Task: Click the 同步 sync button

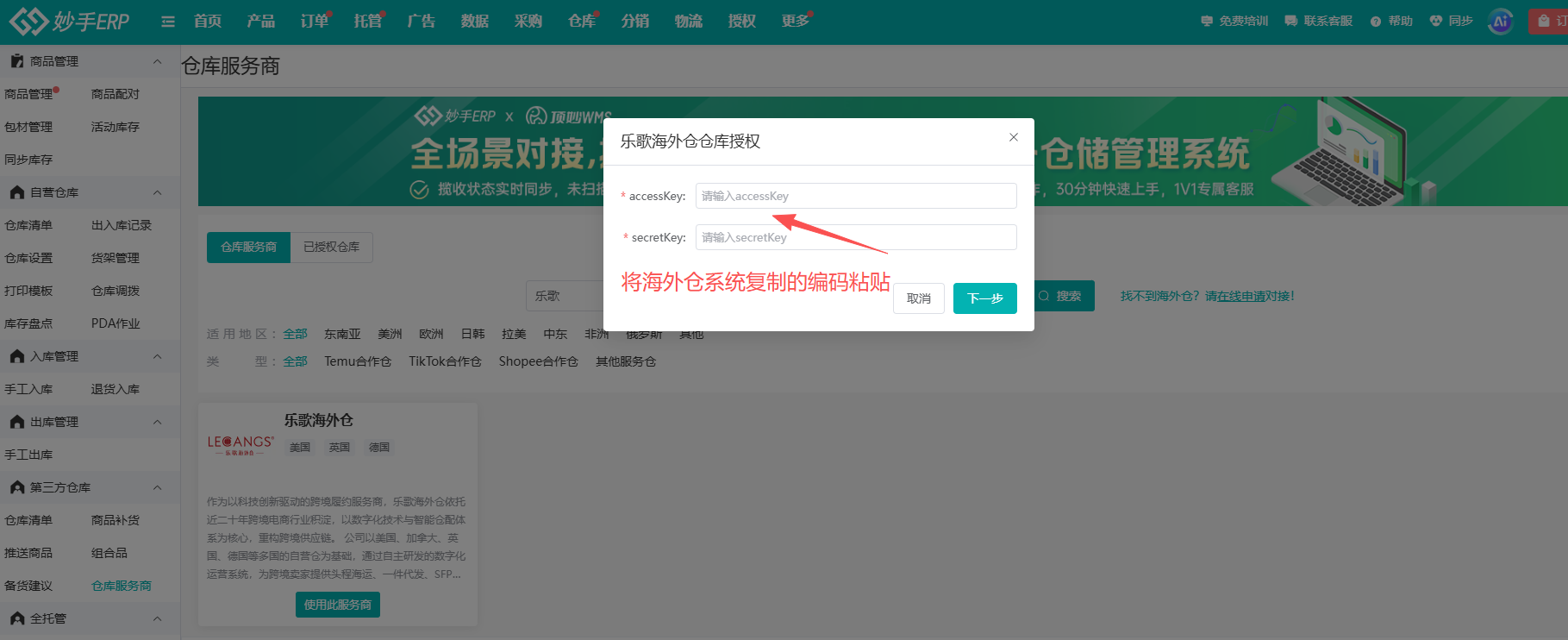Action: 1452,22
